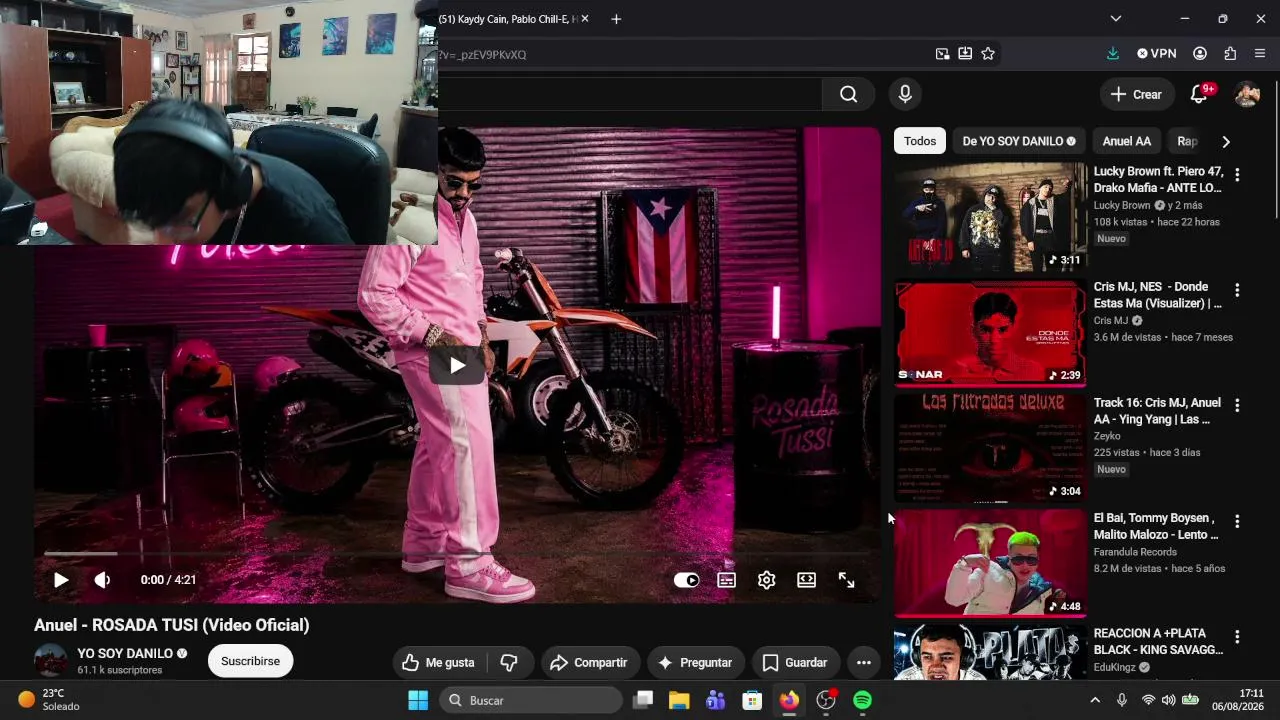1280x720 pixels.
Task: Toggle the VPN button in toolbar
Action: click(1157, 54)
